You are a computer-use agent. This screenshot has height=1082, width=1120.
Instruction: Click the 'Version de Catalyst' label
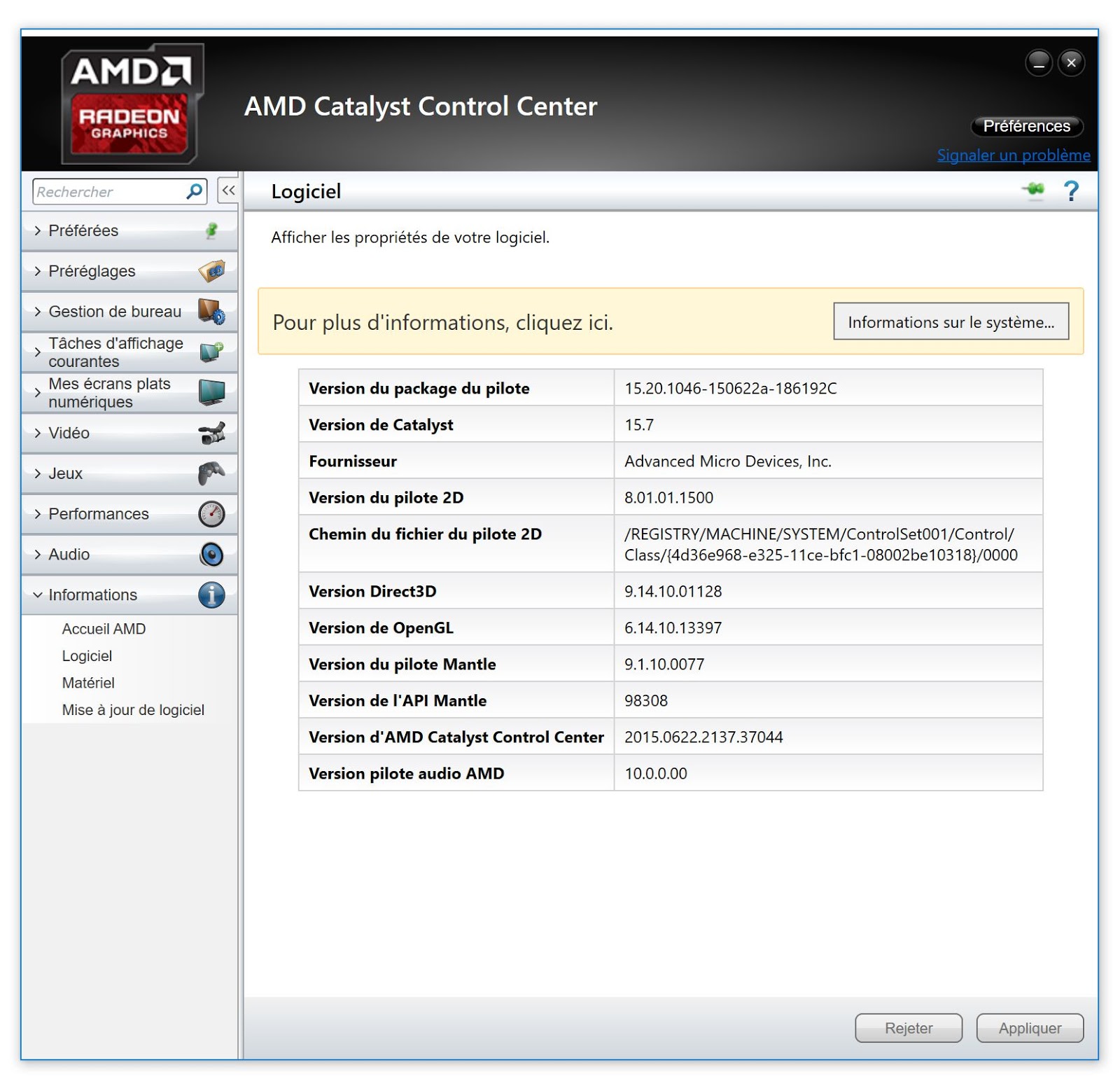coord(381,425)
